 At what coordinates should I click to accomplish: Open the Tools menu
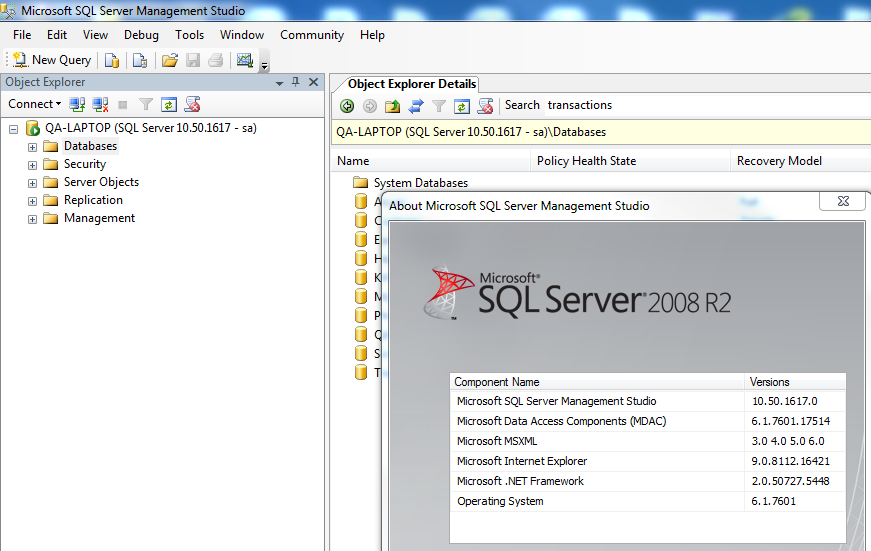point(189,35)
